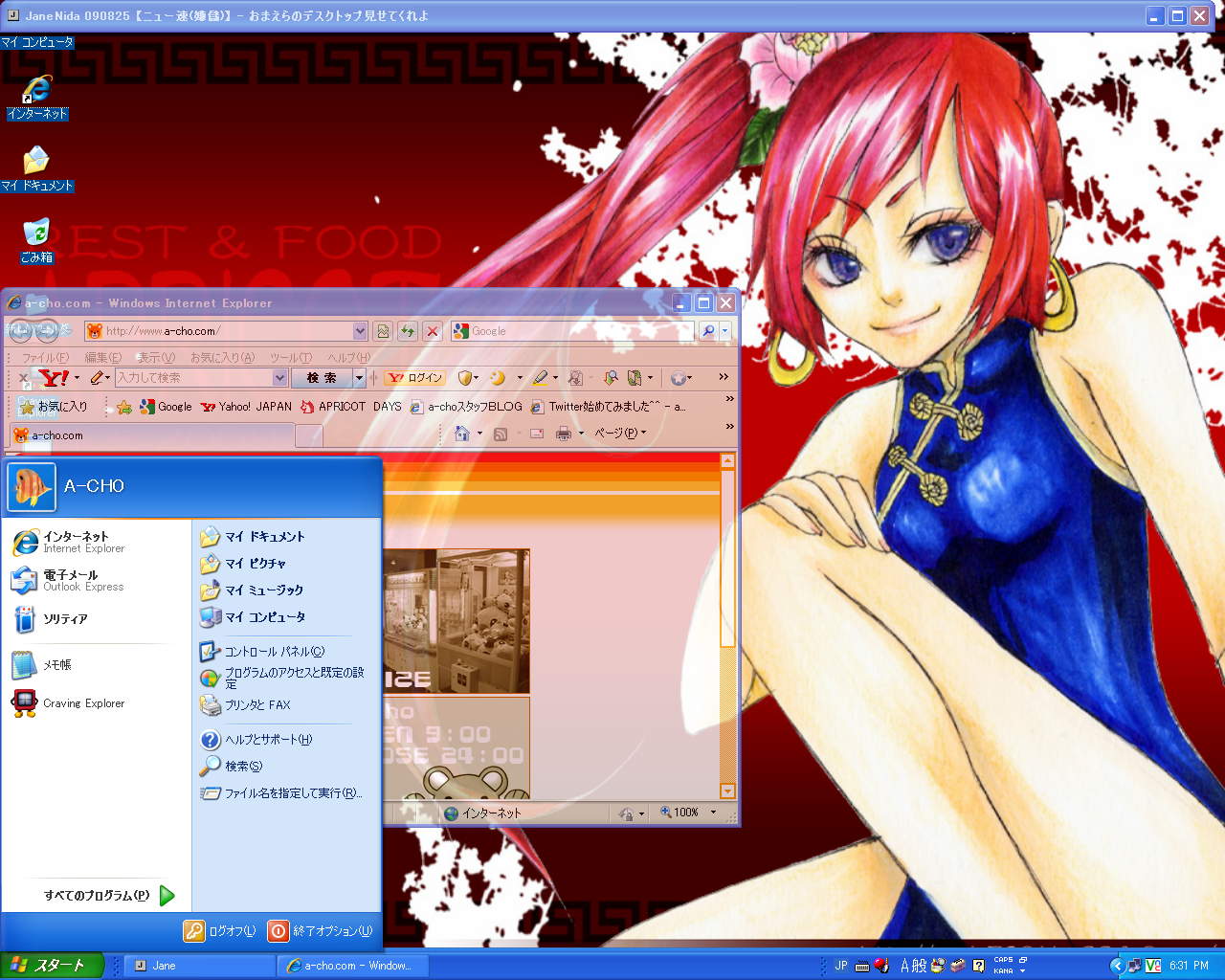
Task: Click the IE search magnifier button
Action: pos(707,331)
